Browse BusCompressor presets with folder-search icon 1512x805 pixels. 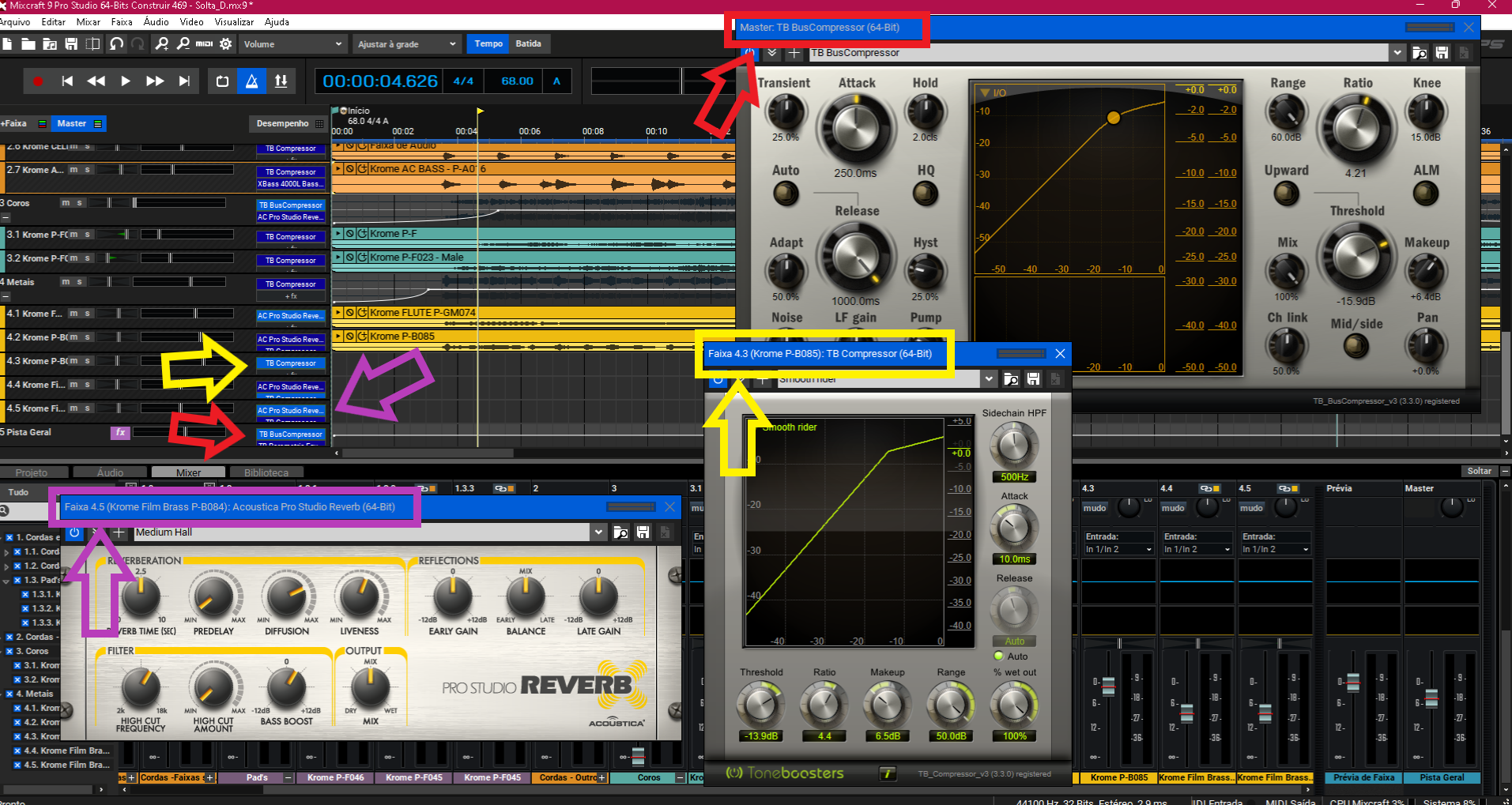1420,53
